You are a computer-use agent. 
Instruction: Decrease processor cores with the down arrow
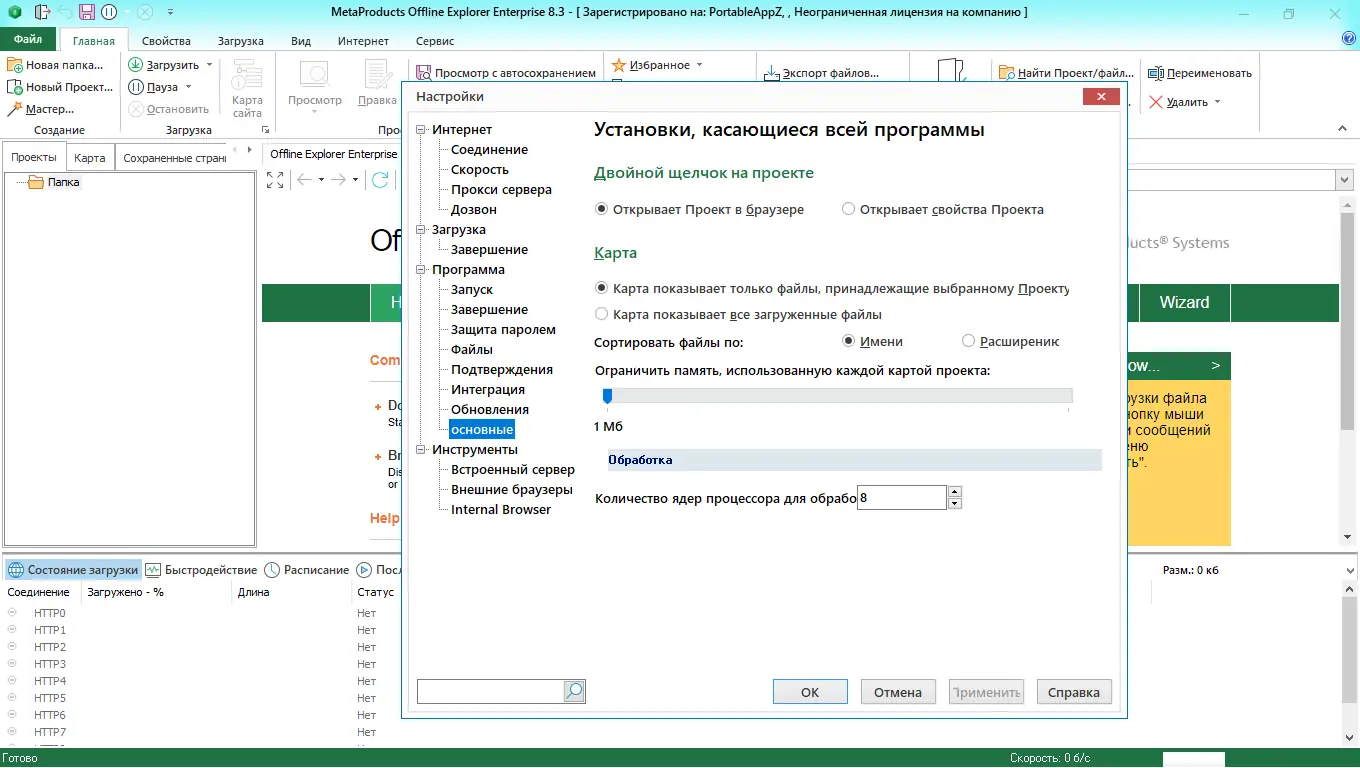click(x=954, y=503)
